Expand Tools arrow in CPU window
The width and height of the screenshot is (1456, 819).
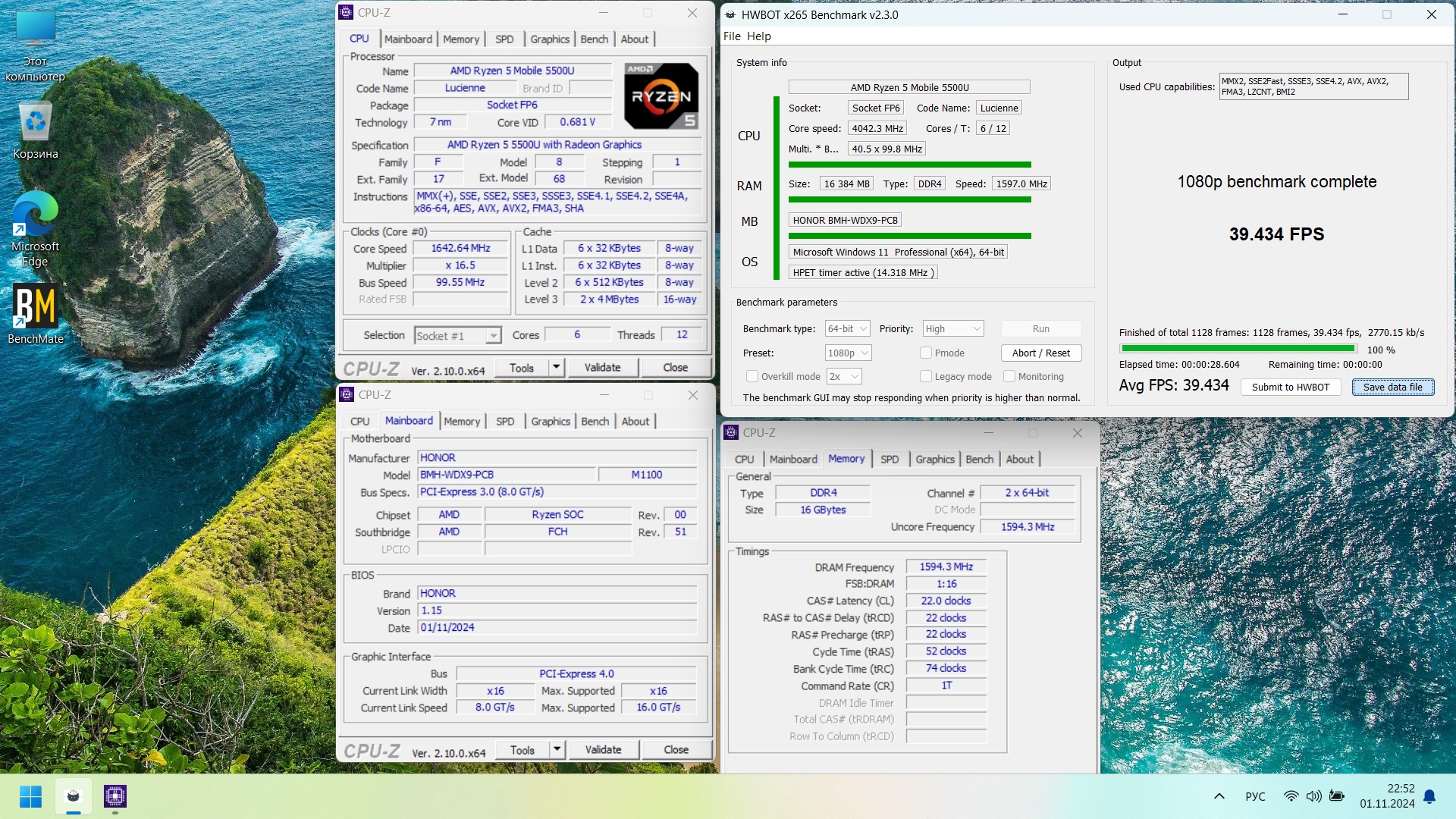(x=556, y=367)
